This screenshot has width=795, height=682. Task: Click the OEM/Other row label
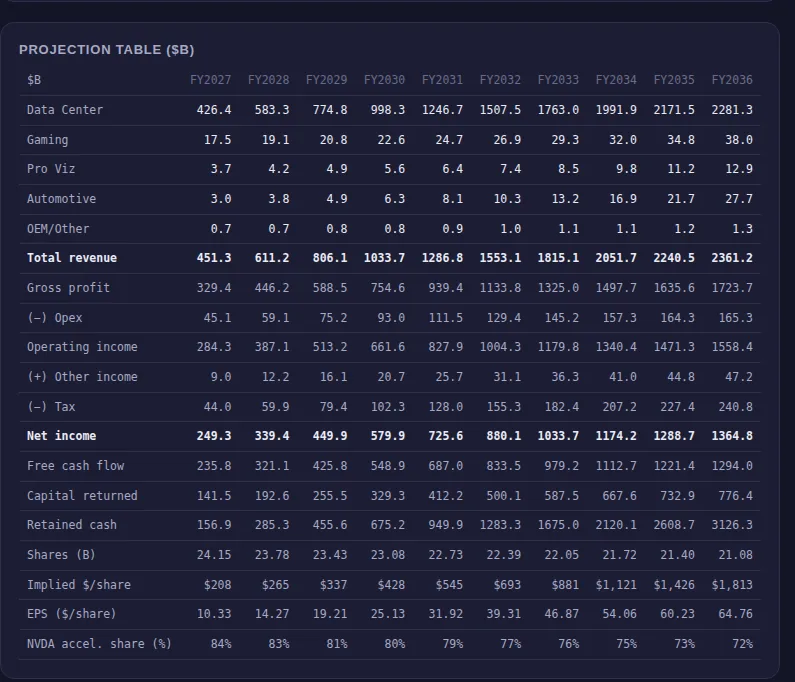coord(58,229)
